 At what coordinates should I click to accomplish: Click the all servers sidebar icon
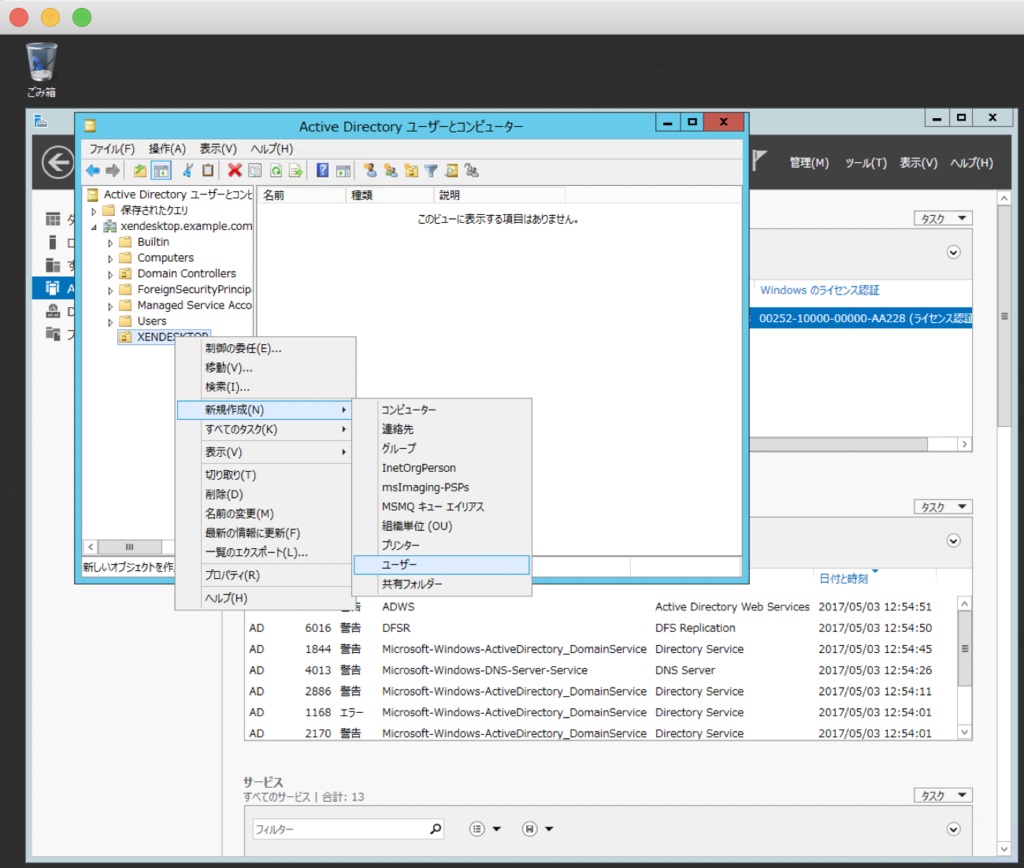tap(53, 265)
